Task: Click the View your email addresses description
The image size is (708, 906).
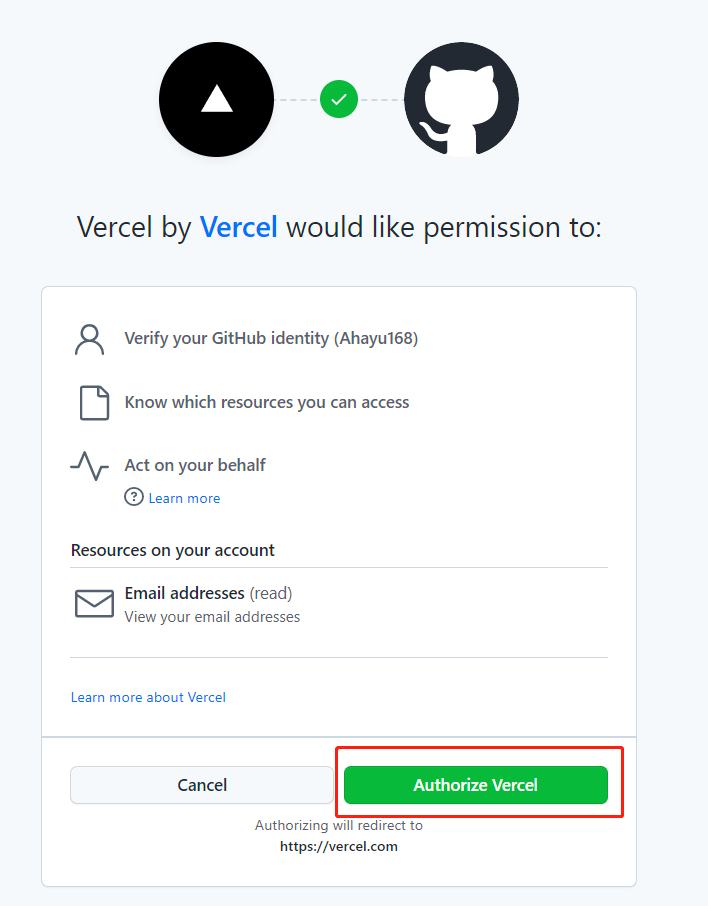Action: coord(212,617)
